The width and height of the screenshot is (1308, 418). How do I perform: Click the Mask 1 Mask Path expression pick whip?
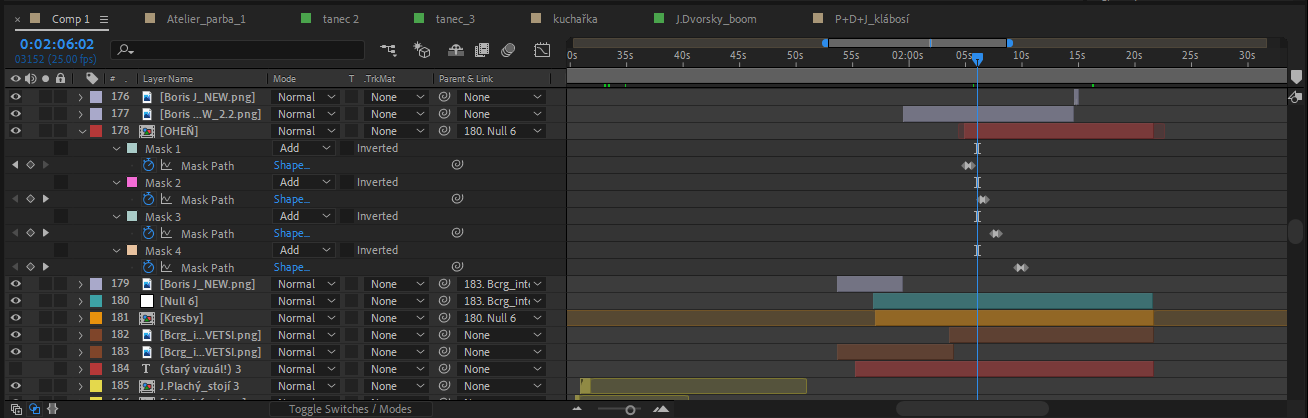tap(457, 165)
